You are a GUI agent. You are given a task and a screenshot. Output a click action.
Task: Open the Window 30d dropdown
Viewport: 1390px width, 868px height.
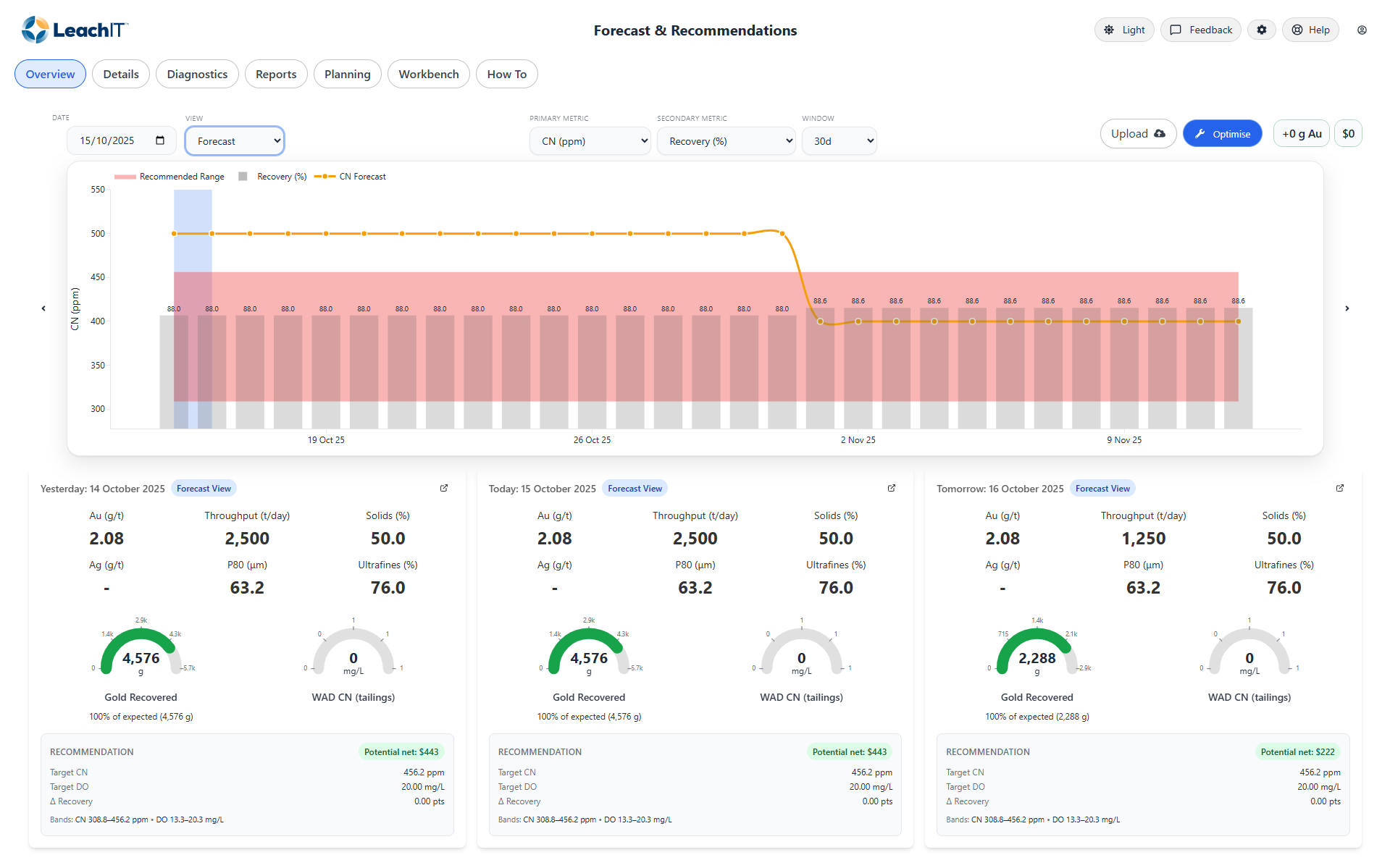point(839,141)
